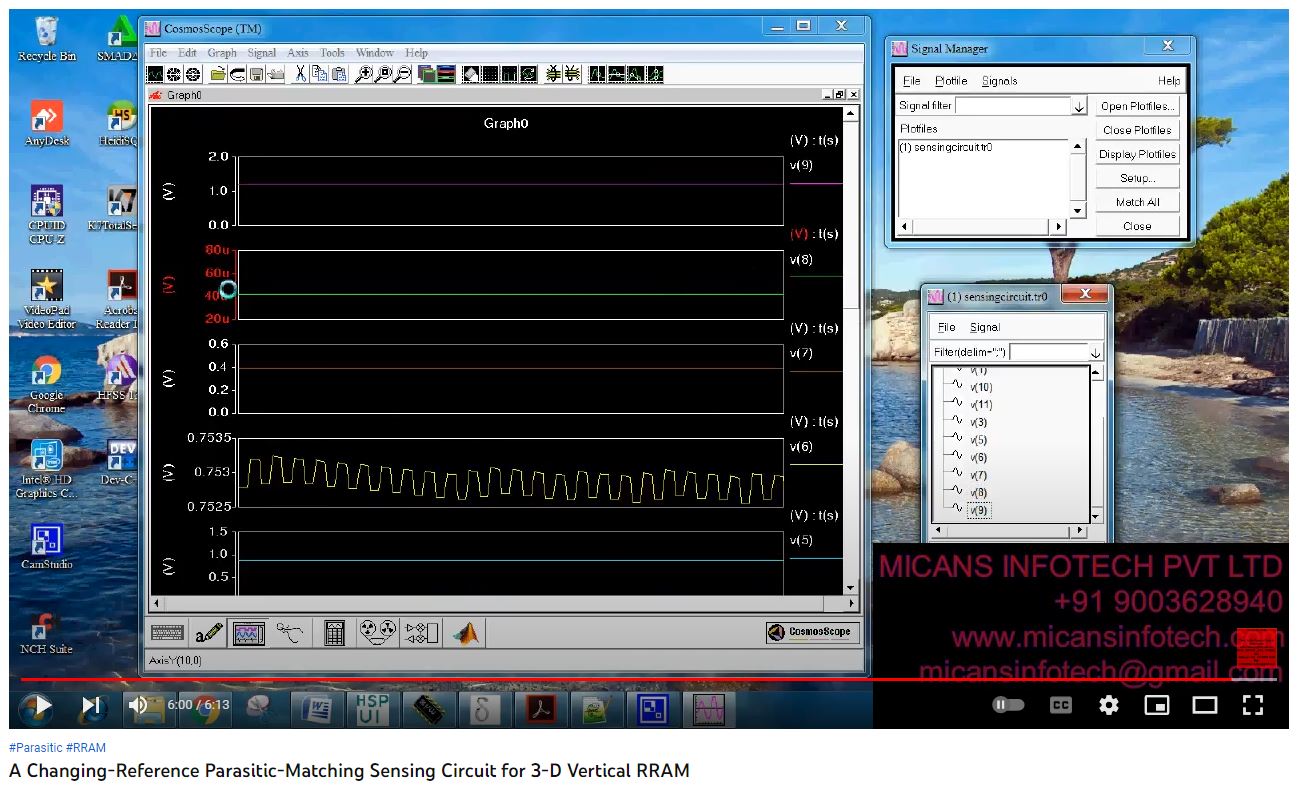This screenshot has height=787, width=1299.
Task: Click the CosmosScope logo button
Action: click(810, 632)
